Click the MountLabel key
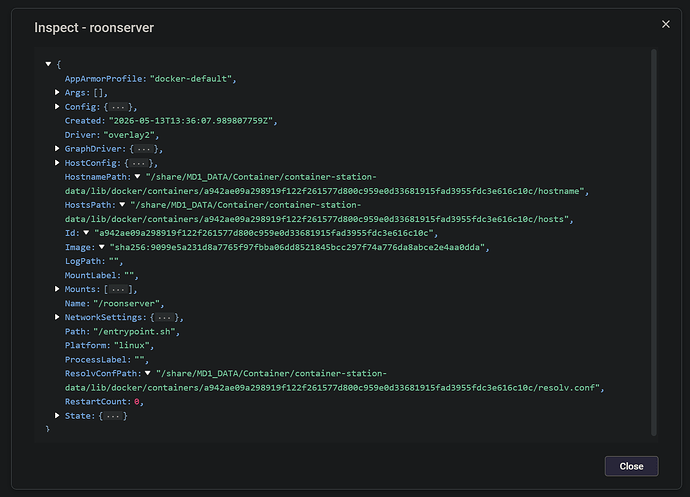690x497 pixels. click(x=93, y=275)
